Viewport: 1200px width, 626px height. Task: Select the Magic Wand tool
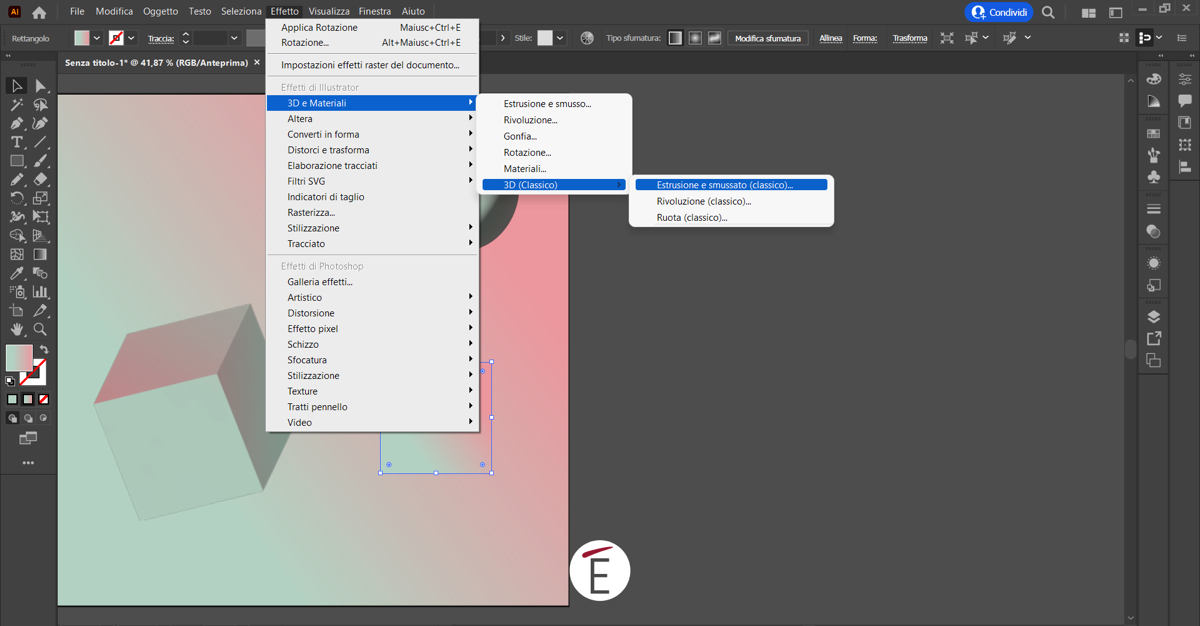click(17, 105)
